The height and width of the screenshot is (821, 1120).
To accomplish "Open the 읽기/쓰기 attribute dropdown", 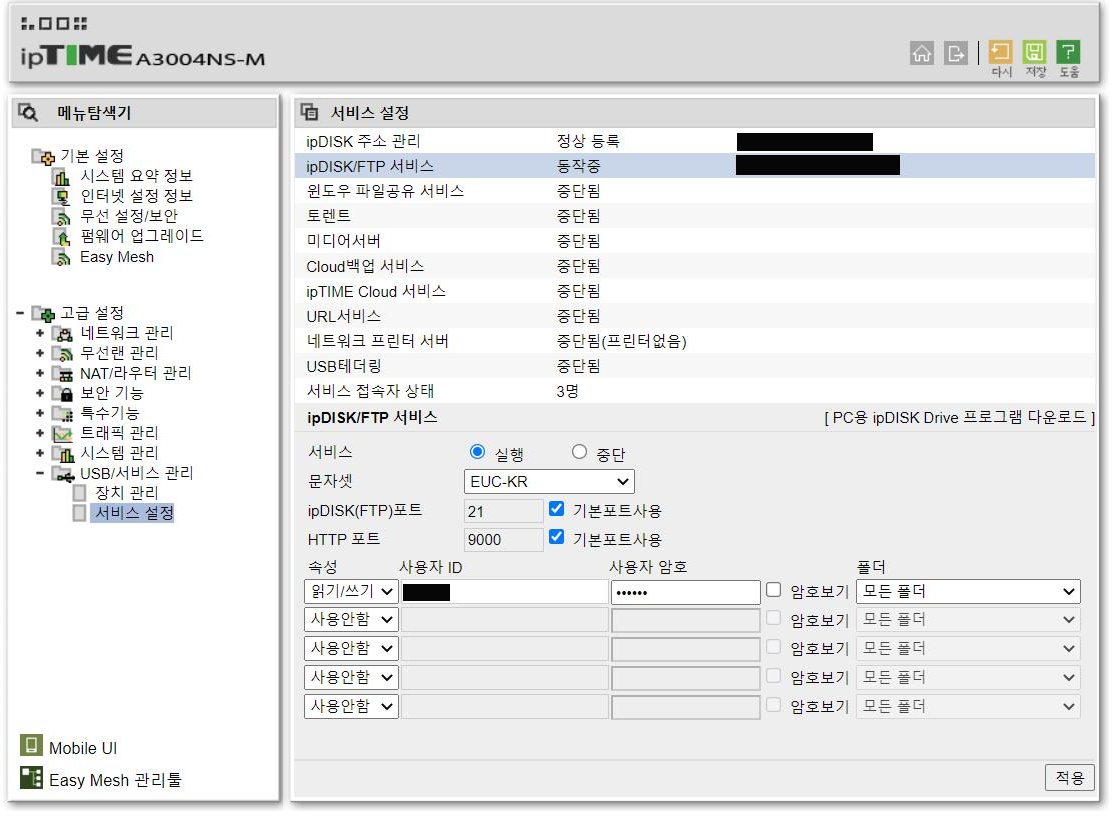I will [351, 592].
